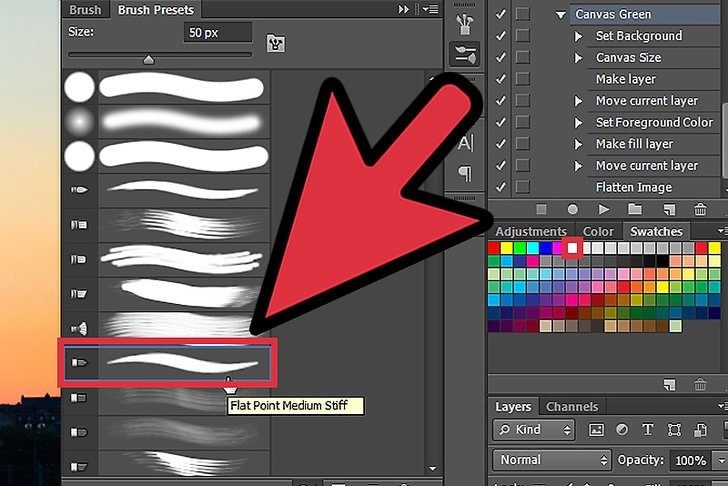Collapse the Canvas Green action
This screenshot has width=728, height=486.
(x=561, y=14)
